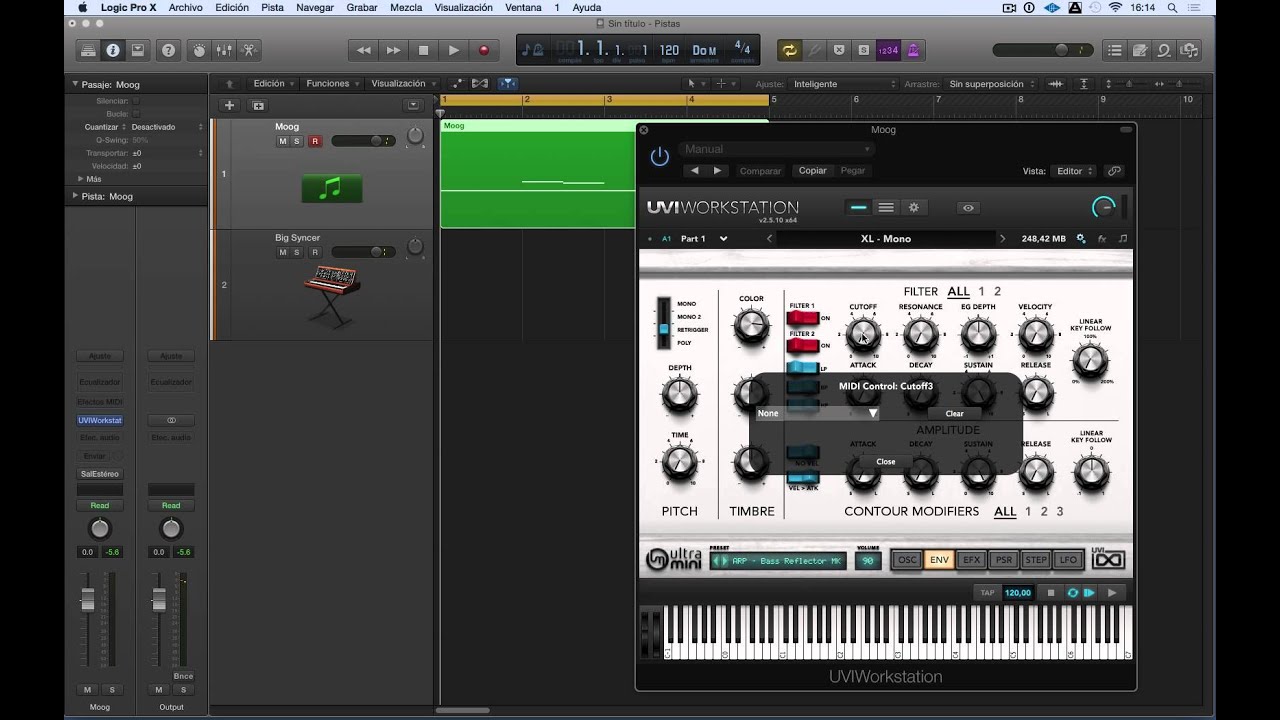This screenshot has width=1280, height=720.
Task: Adjust the Moog track volume slider
Action: [364, 141]
